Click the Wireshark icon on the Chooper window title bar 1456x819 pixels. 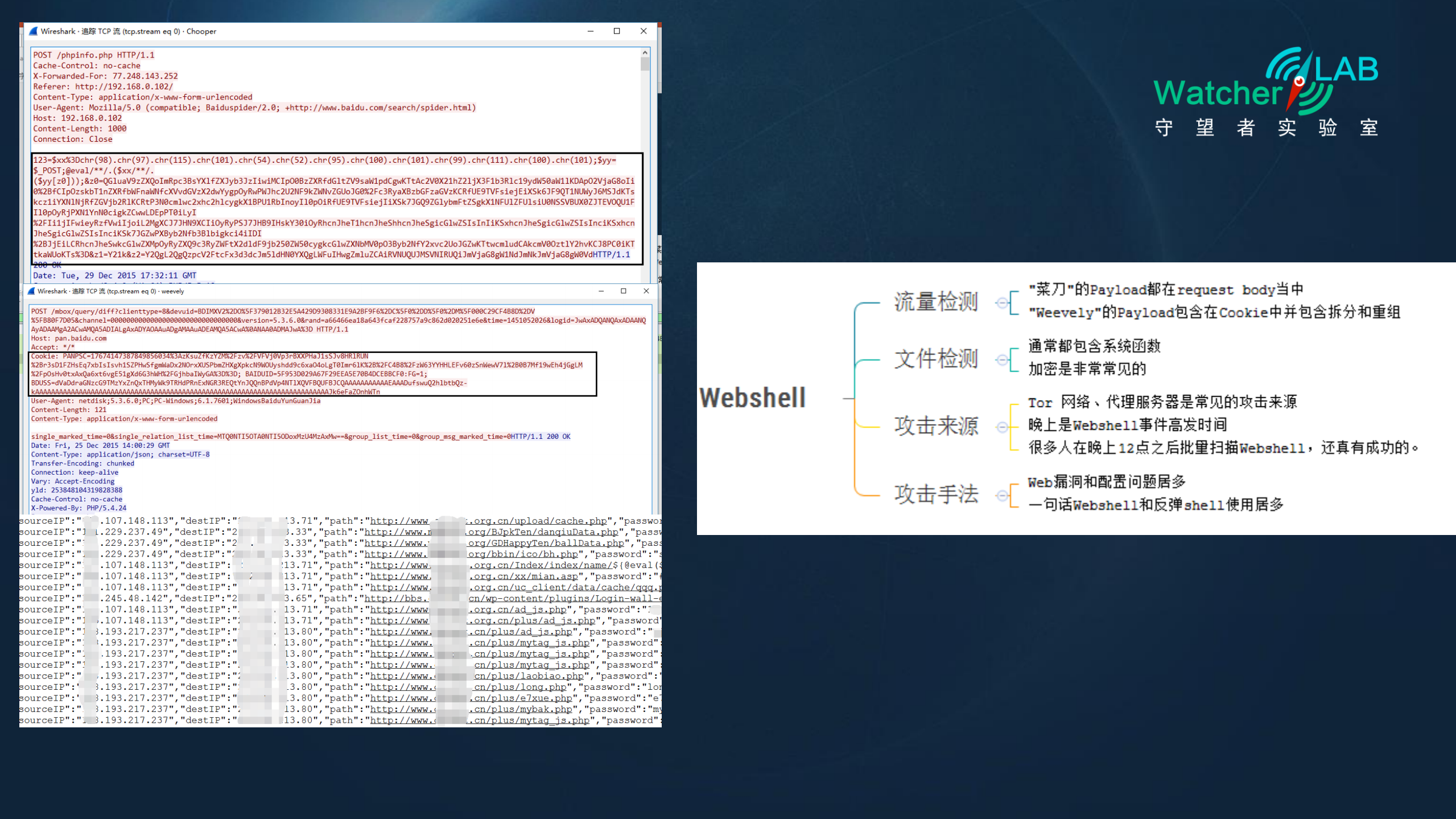click(x=33, y=31)
